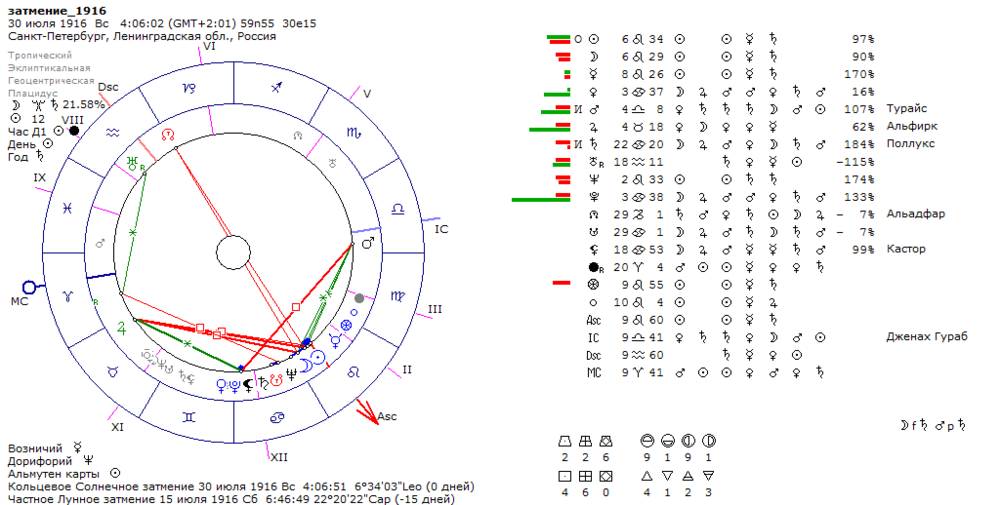Click the Sagittarius sign on the zodiac ring

coord(277,87)
